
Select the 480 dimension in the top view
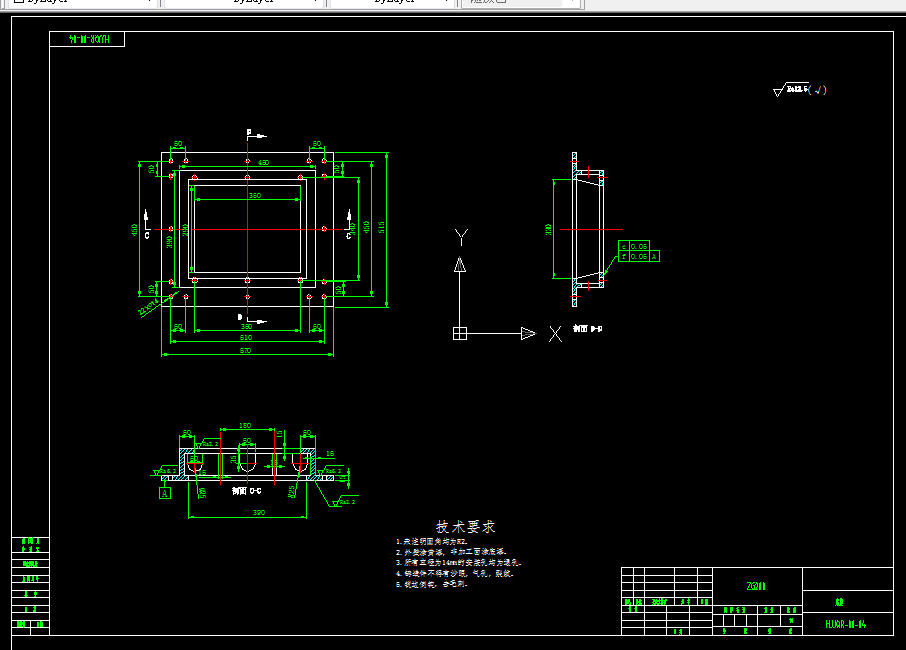263,162
